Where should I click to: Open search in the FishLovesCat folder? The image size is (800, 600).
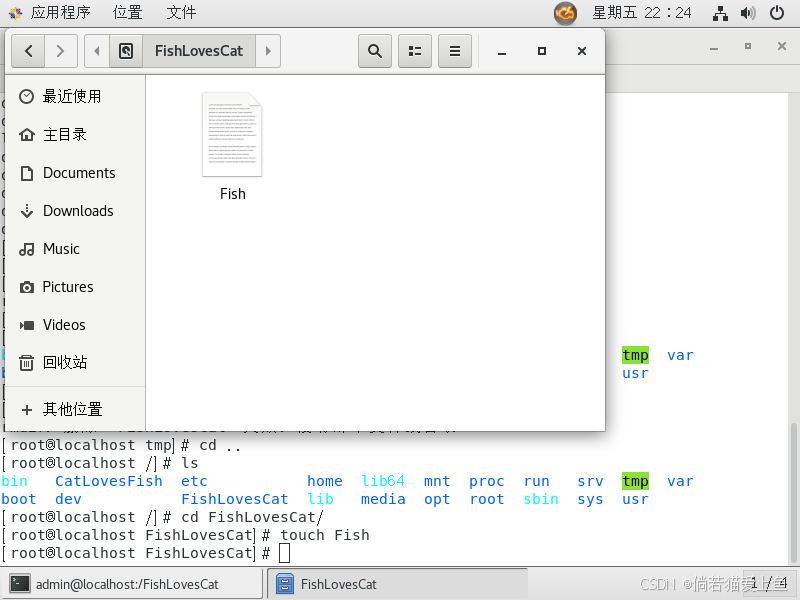tap(374, 51)
